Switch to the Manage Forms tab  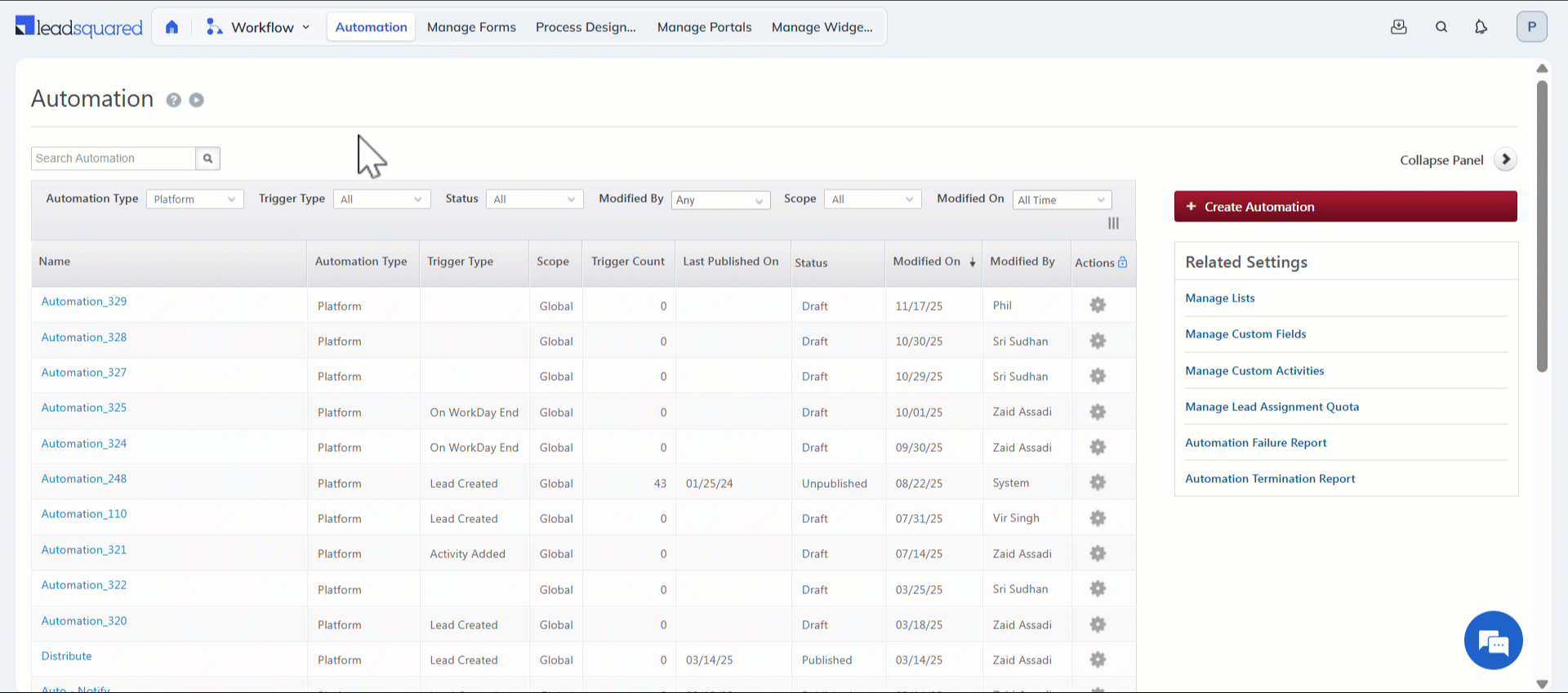(471, 27)
